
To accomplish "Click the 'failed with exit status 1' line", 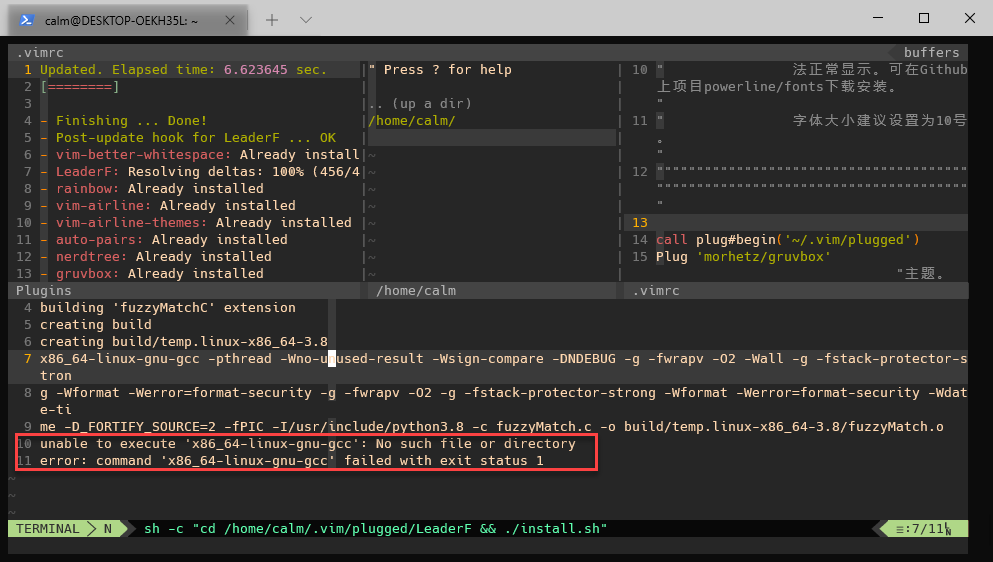I will pyautogui.click(x=292, y=461).
